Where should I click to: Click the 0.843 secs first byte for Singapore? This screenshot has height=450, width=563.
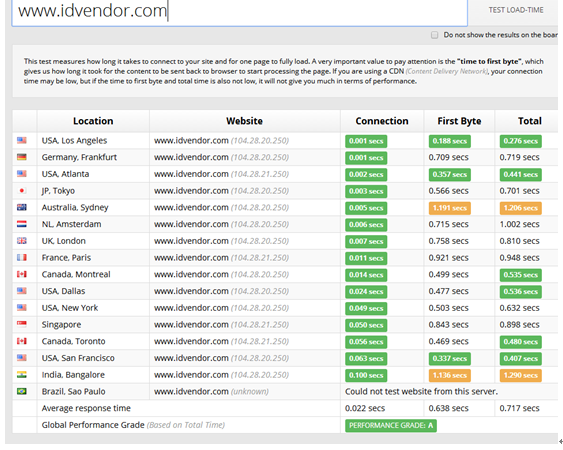[448, 325]
